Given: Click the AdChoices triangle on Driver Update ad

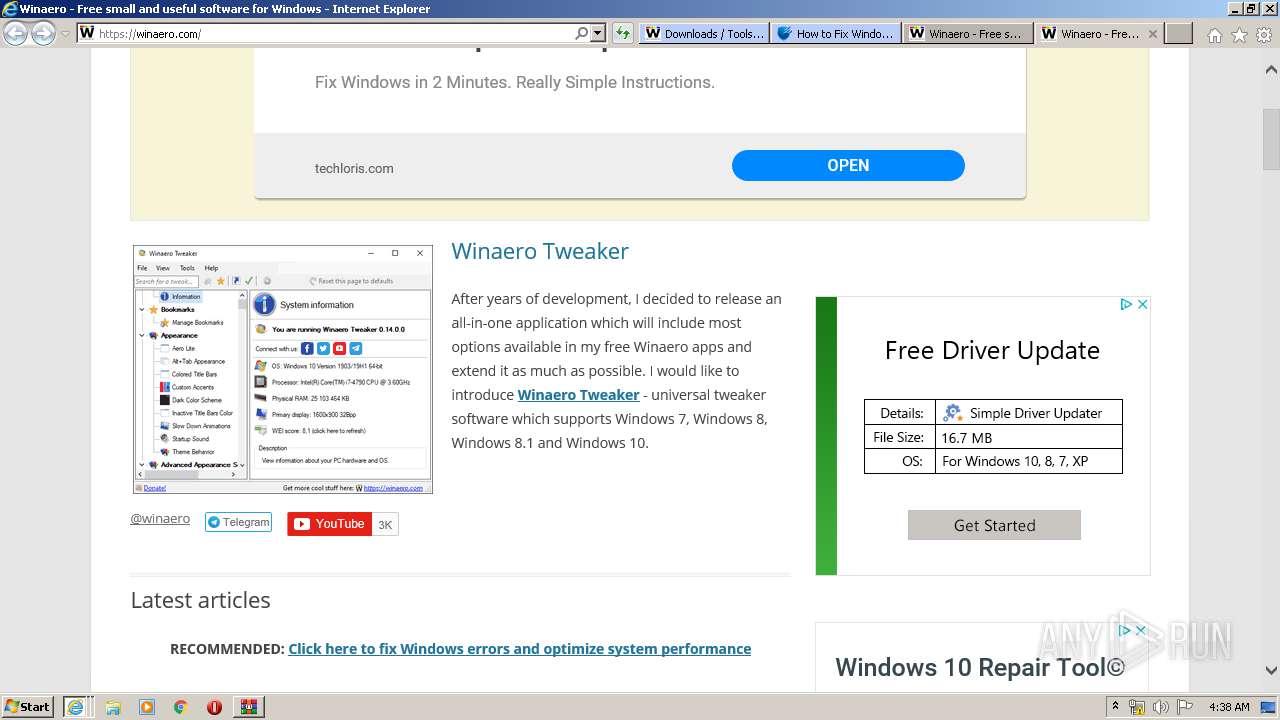Looking at the screenshot, I should click(1126, 304).
